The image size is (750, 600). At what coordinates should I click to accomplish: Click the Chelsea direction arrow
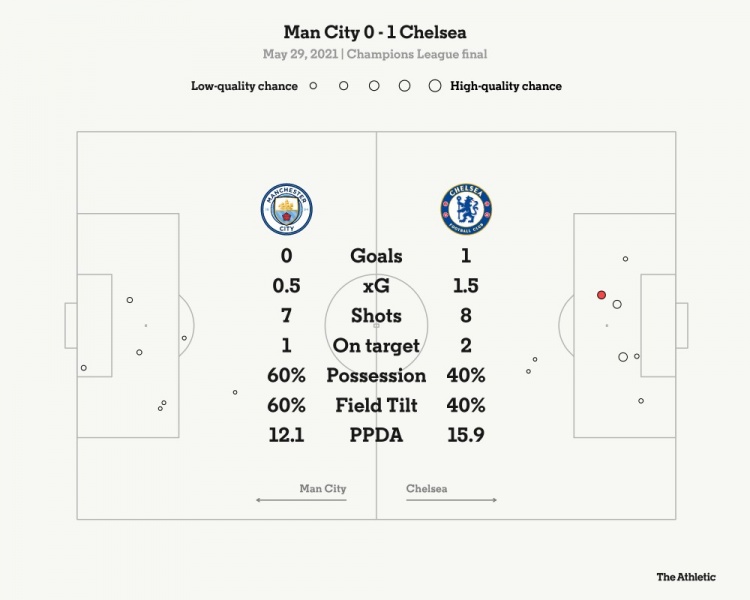(x=452, y=500)
